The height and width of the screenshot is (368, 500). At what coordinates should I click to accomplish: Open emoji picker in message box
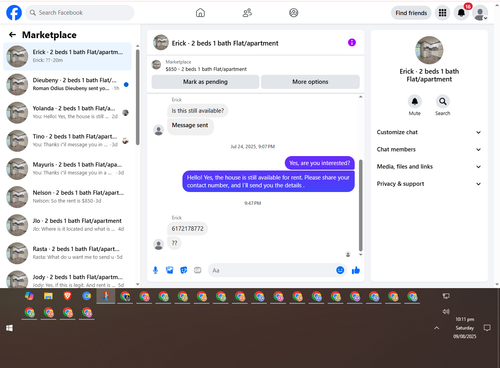[340, 270]
